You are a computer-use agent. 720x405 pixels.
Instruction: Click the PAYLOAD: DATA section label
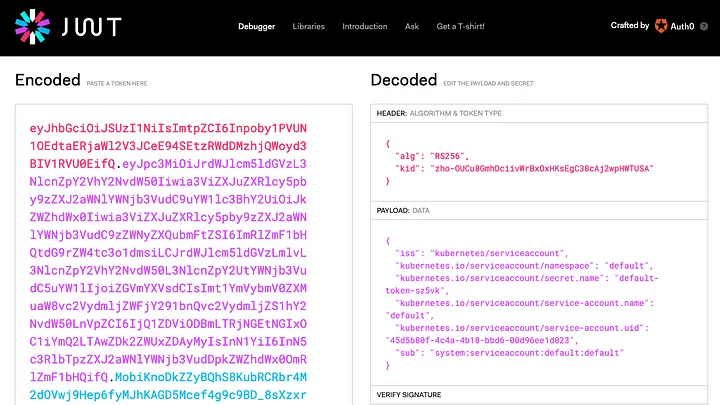coord(403,211)
